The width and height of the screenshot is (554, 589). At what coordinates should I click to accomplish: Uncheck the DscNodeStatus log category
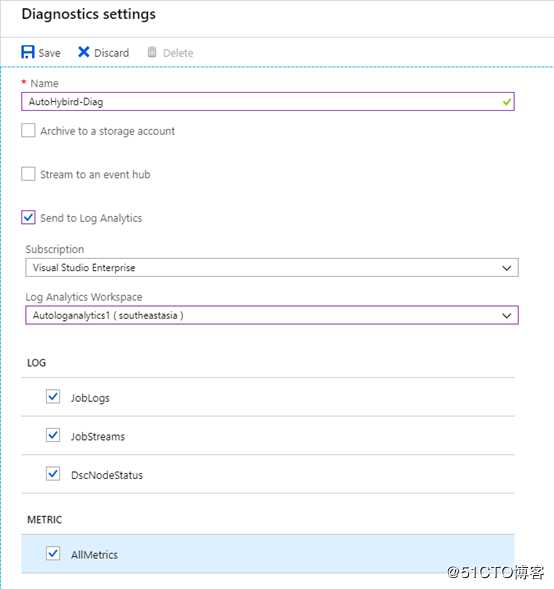(53, 474)
